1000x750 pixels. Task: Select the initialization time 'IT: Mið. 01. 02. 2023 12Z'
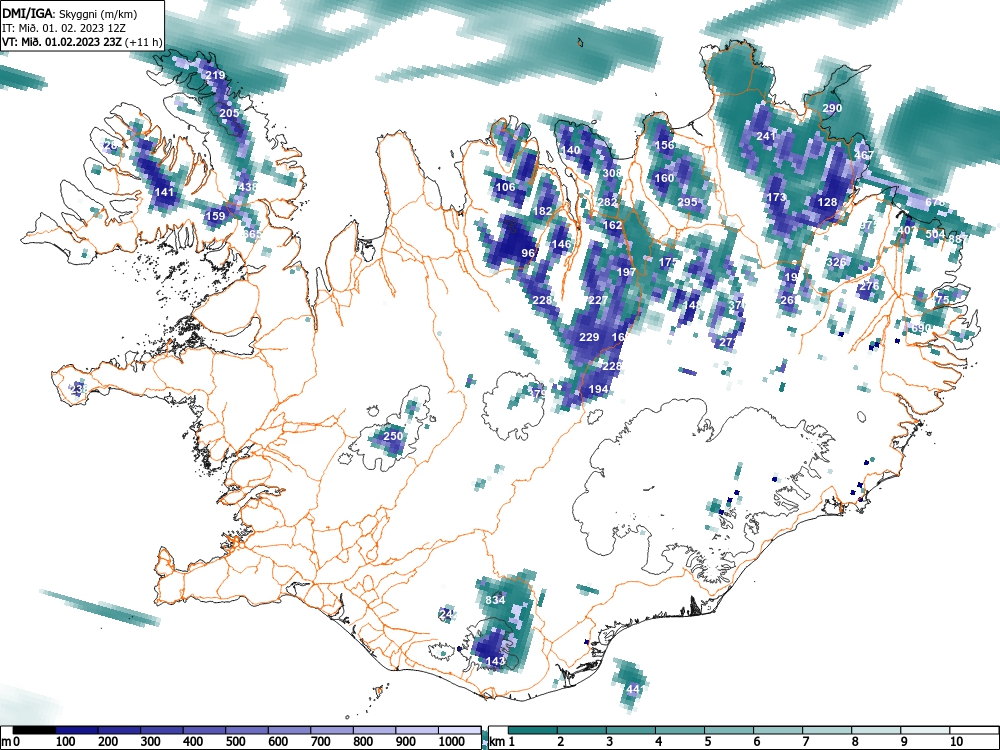(64, 28)
